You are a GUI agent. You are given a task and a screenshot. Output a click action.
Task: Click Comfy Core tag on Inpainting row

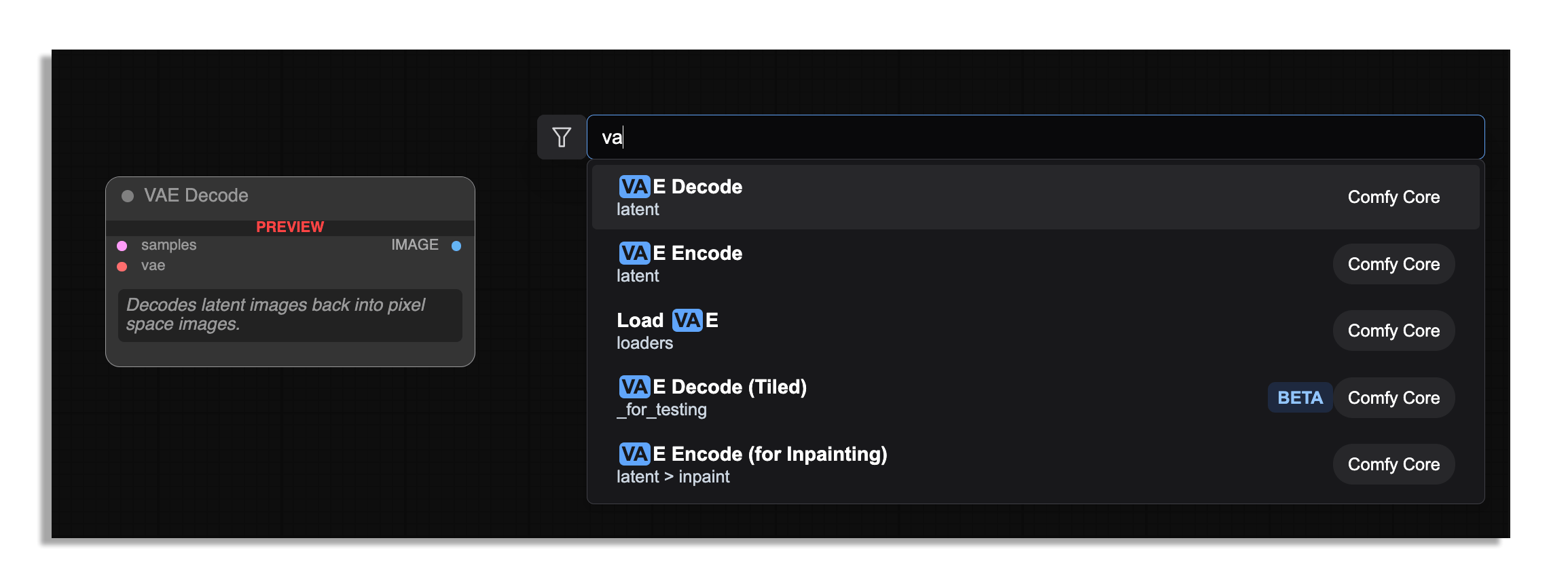click(x=1393, y=464)
